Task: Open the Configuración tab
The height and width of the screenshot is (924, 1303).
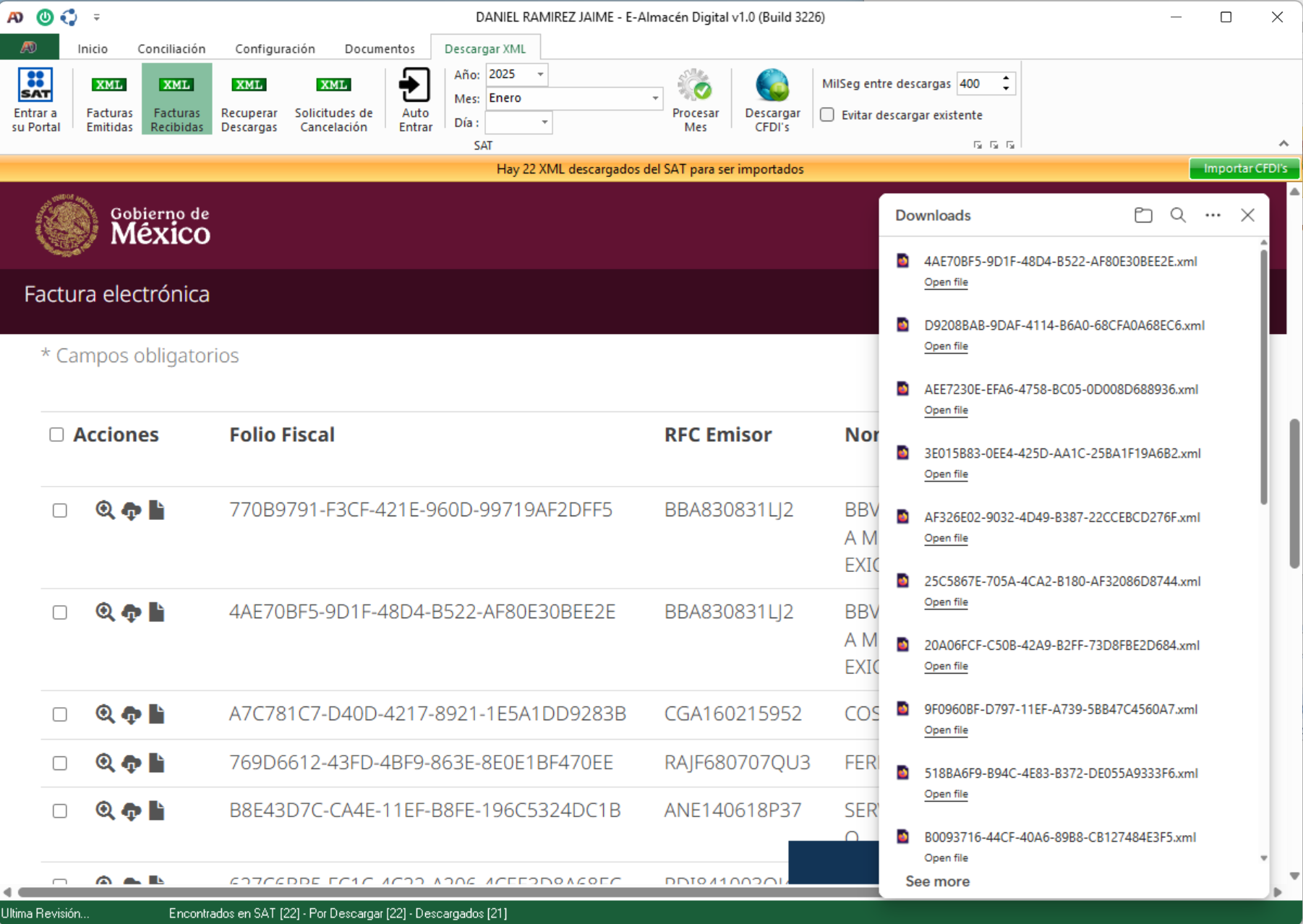Action: click(x=275, y=48)
